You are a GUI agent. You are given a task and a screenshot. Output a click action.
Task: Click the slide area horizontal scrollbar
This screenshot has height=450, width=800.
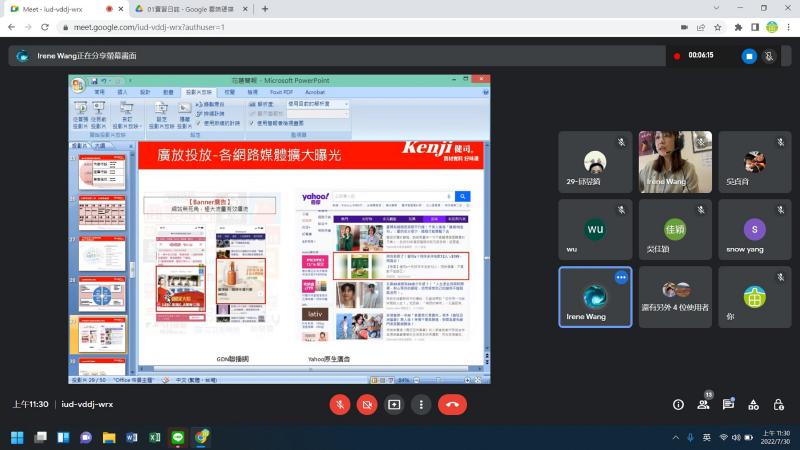[310, 368]
